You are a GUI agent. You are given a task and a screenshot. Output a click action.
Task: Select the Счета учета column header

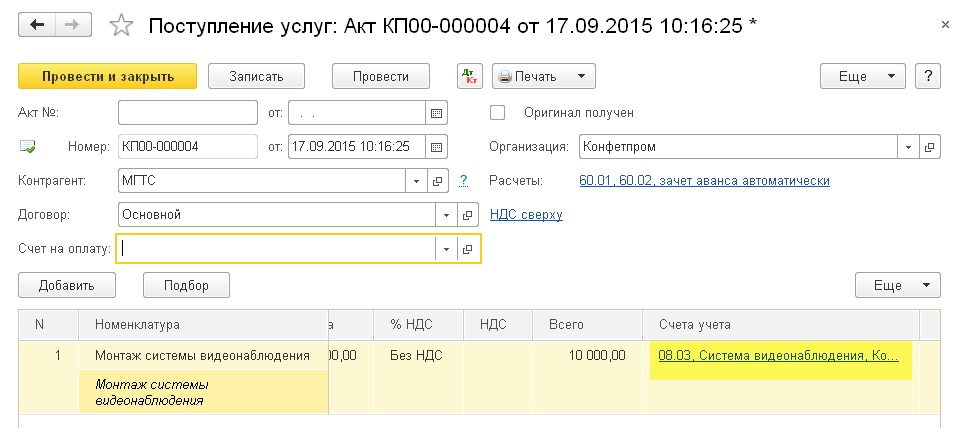(781, 325)
